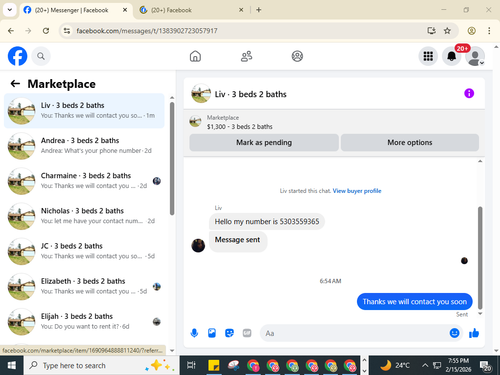The height and width of the screenshot is (375, 500).
Task: Click the View buyer profile link
Action: [x=357, y=191]
